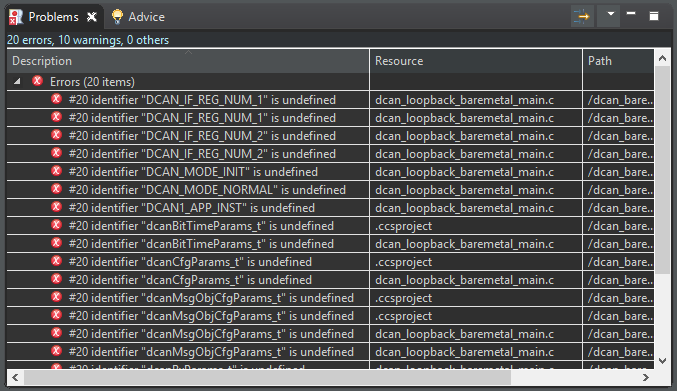Click the vertical scrollbar down arrow
Viewport: 677px width, 391px height.
(662, 360)
